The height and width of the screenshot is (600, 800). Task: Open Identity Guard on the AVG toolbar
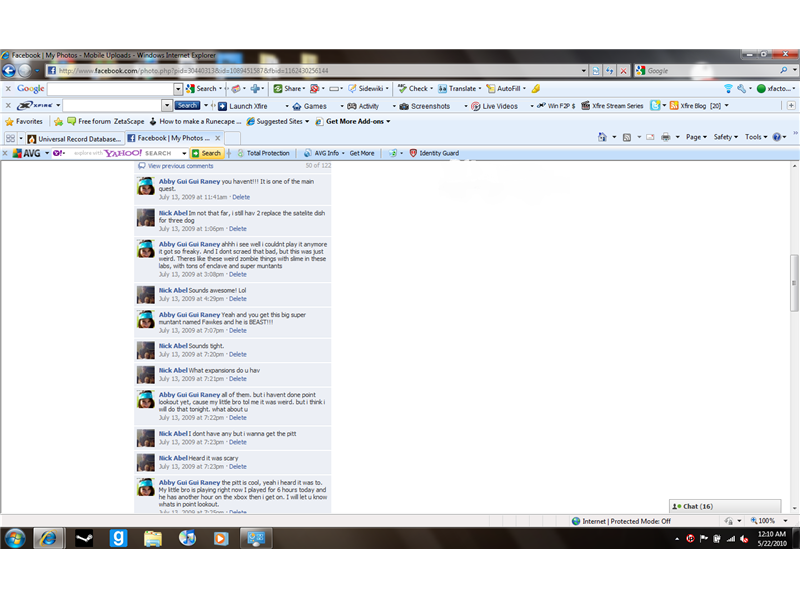tap(438, 154)
